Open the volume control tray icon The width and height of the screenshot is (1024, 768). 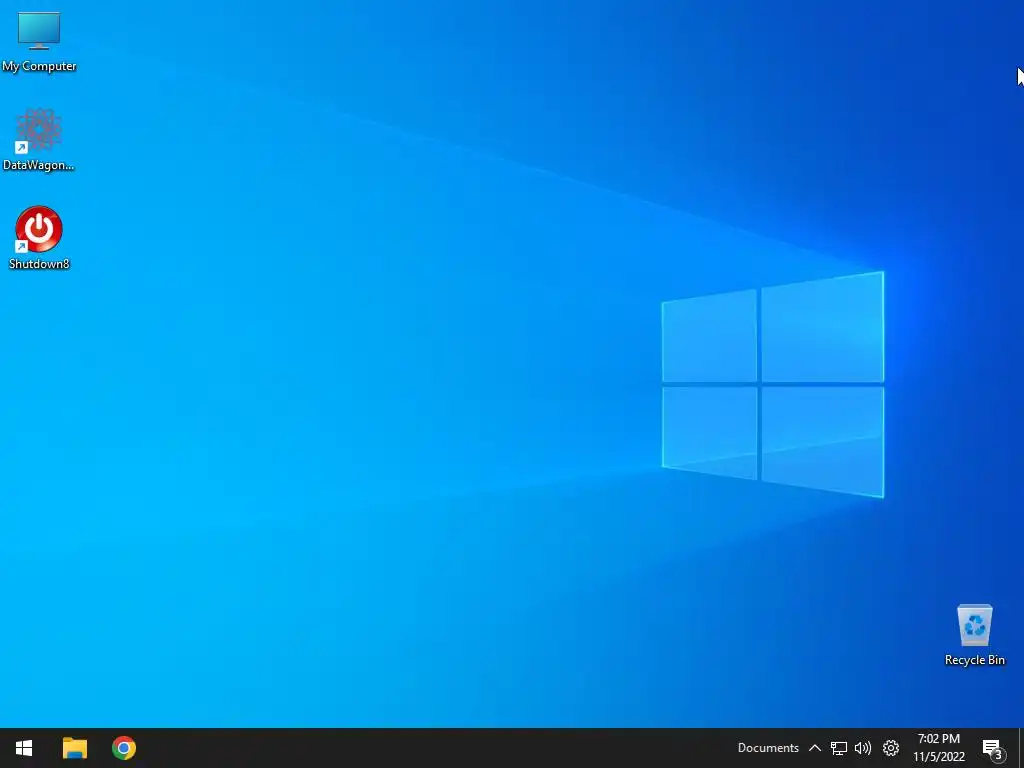(x=863, y=748)
